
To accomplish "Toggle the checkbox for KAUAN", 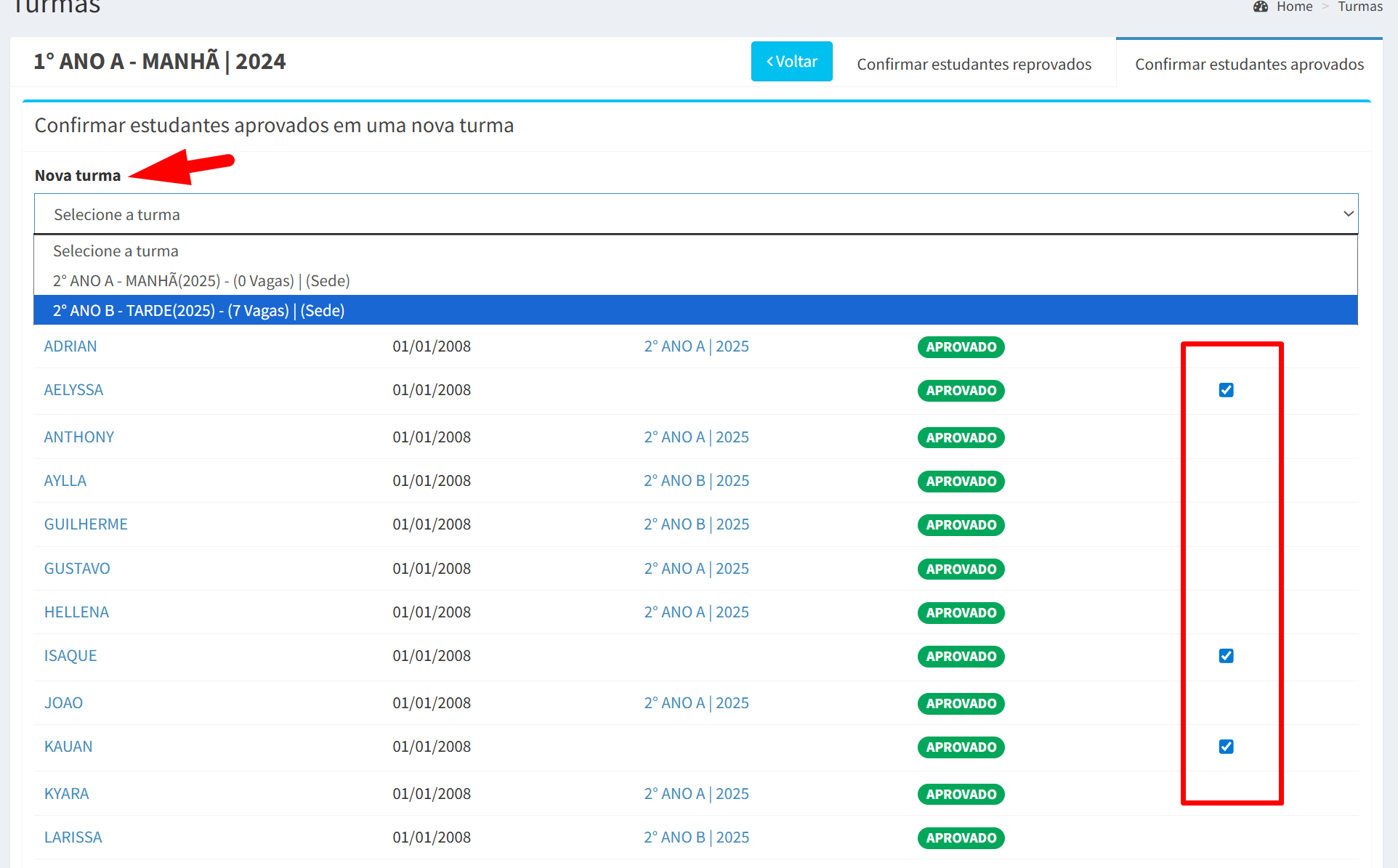I will (x=1226, y=747).
